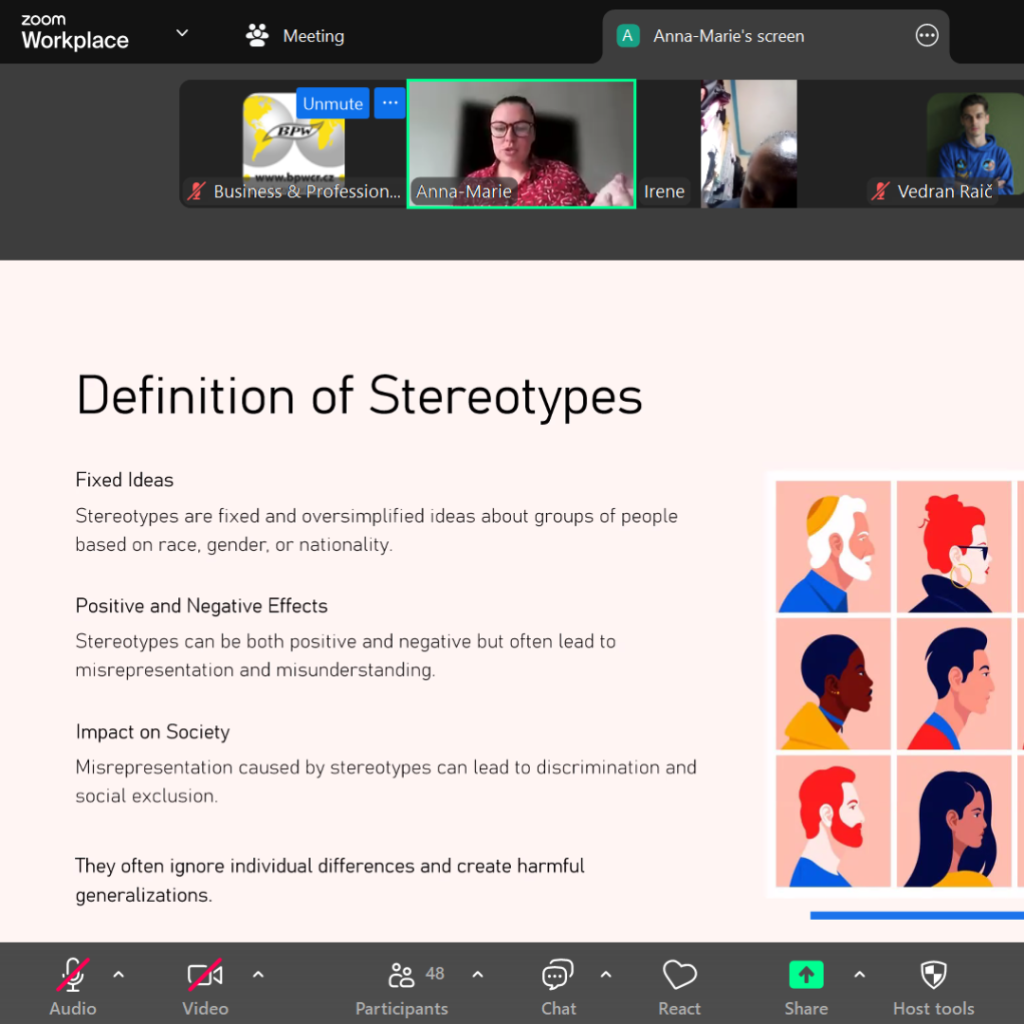Click the React heart icon
The height and width of the screenshot is (1024, 1024).
tap(679, 975)
